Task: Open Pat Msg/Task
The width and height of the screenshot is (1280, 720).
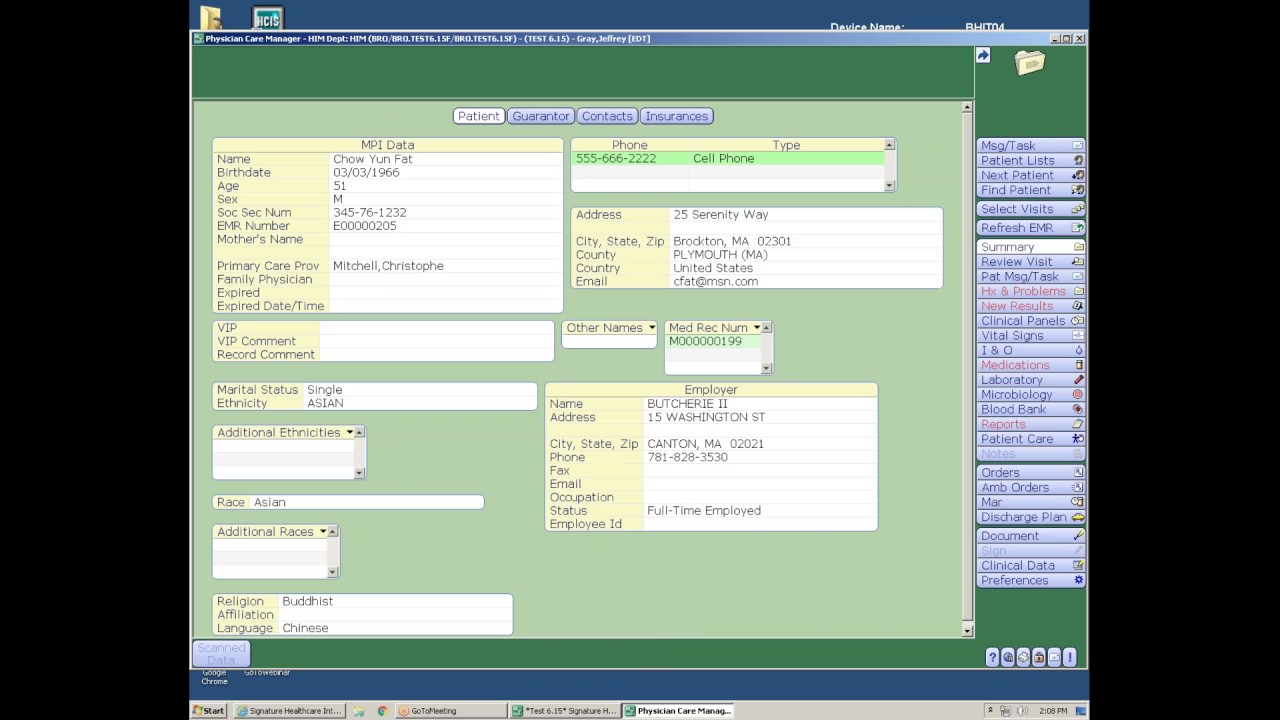Action: 1031,277
